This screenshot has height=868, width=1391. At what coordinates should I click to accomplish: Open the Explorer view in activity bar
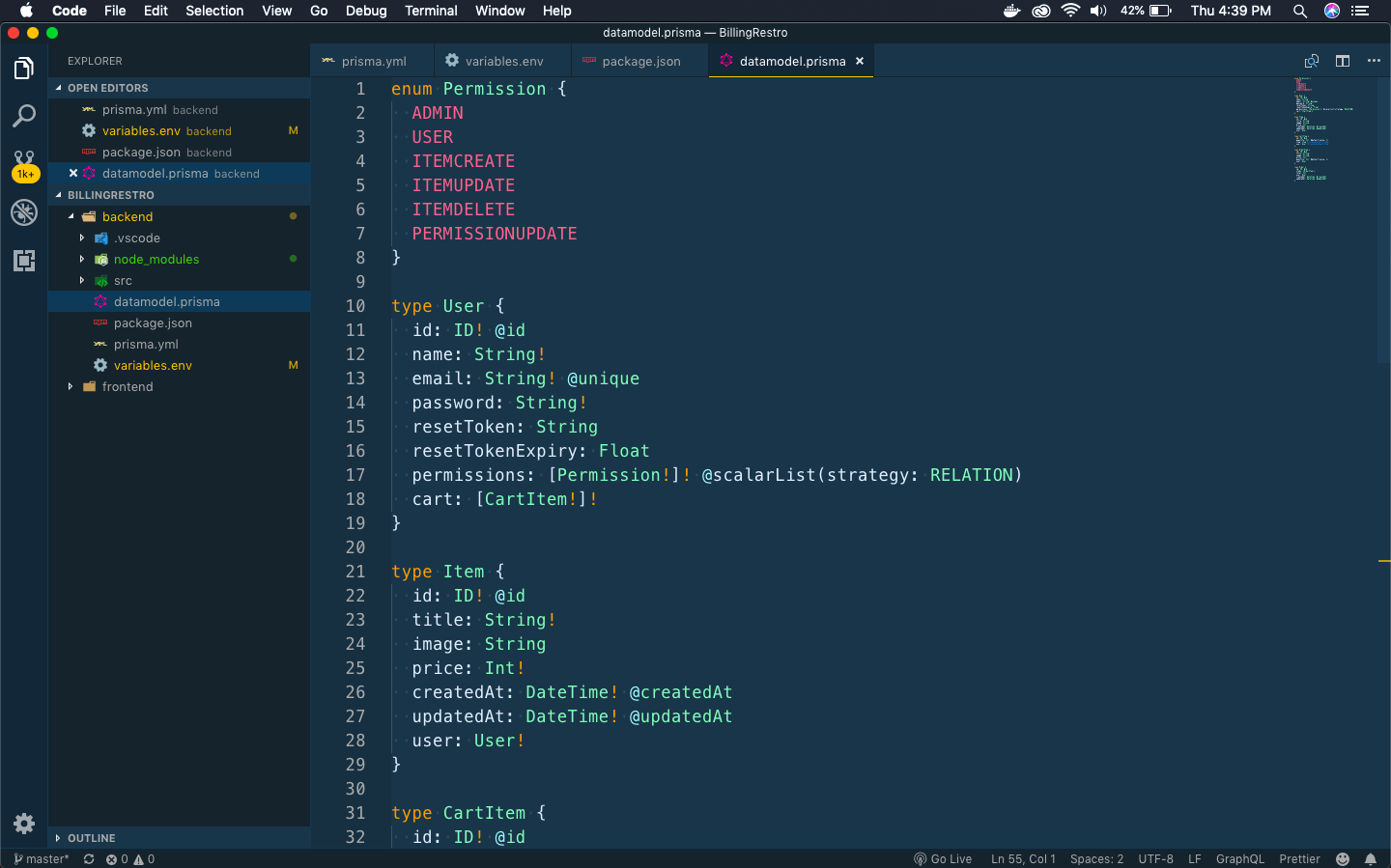pos(24,69)
